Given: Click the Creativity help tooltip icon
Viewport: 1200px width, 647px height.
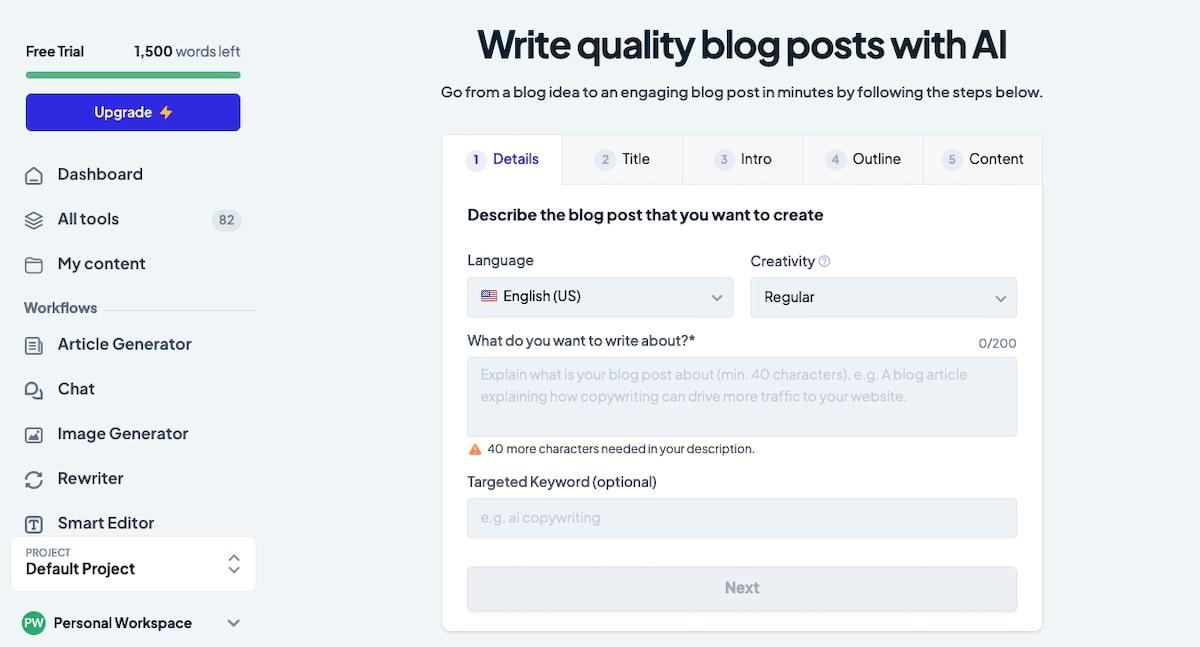Looking at the screenshot, I should click(824, 261).
